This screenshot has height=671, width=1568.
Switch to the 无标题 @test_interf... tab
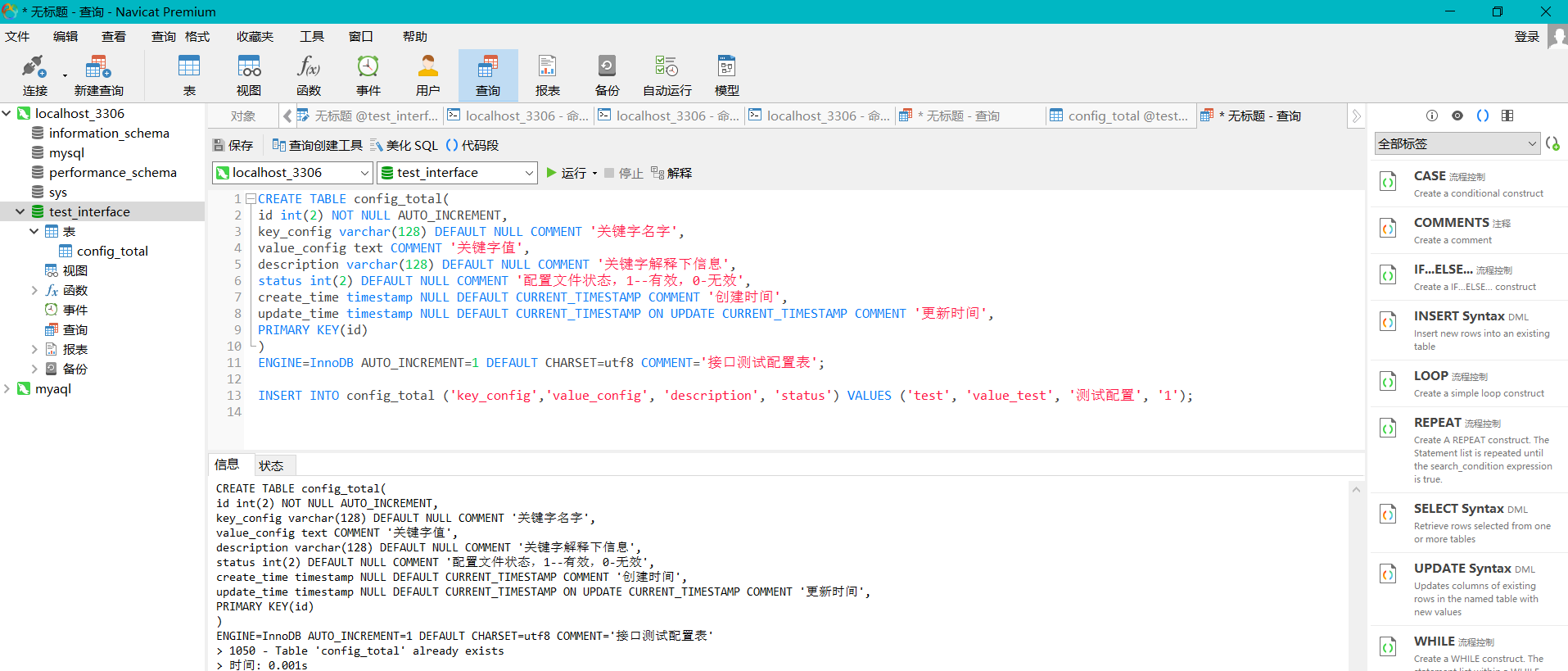tap(368, 116)
